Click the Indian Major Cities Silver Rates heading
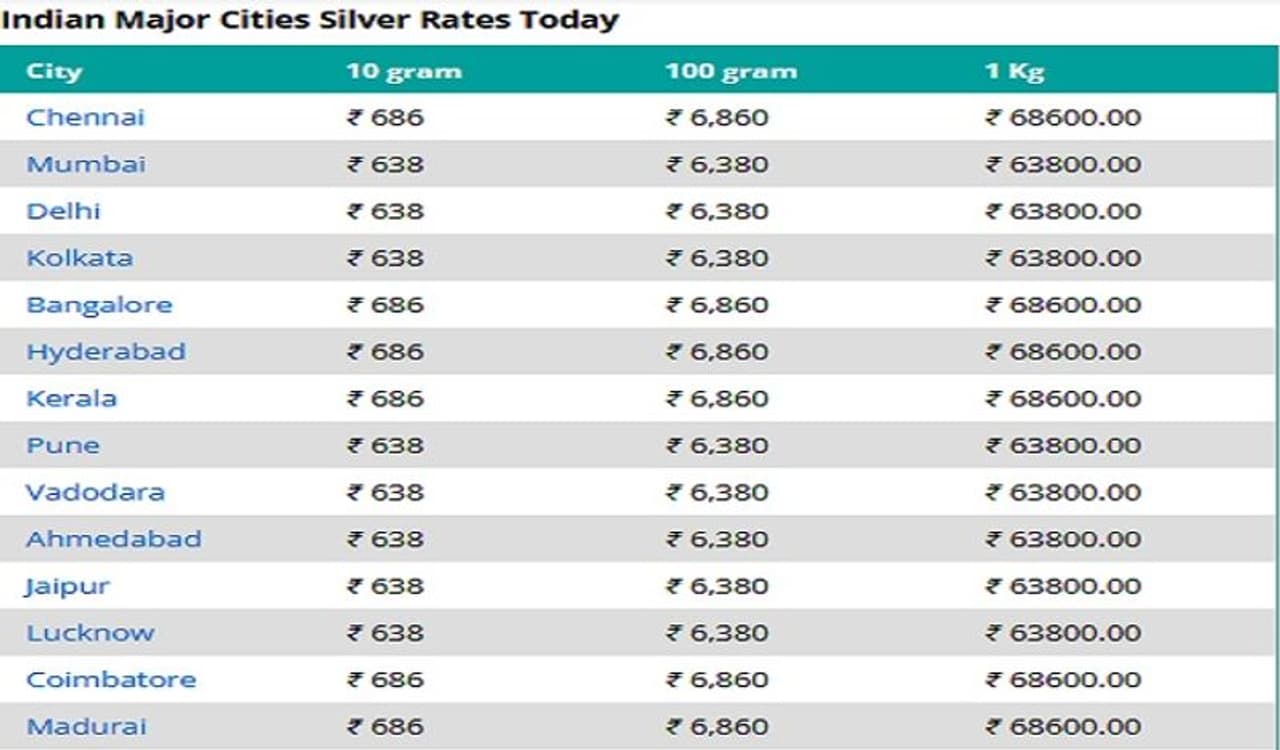 (x=310, y=19)
